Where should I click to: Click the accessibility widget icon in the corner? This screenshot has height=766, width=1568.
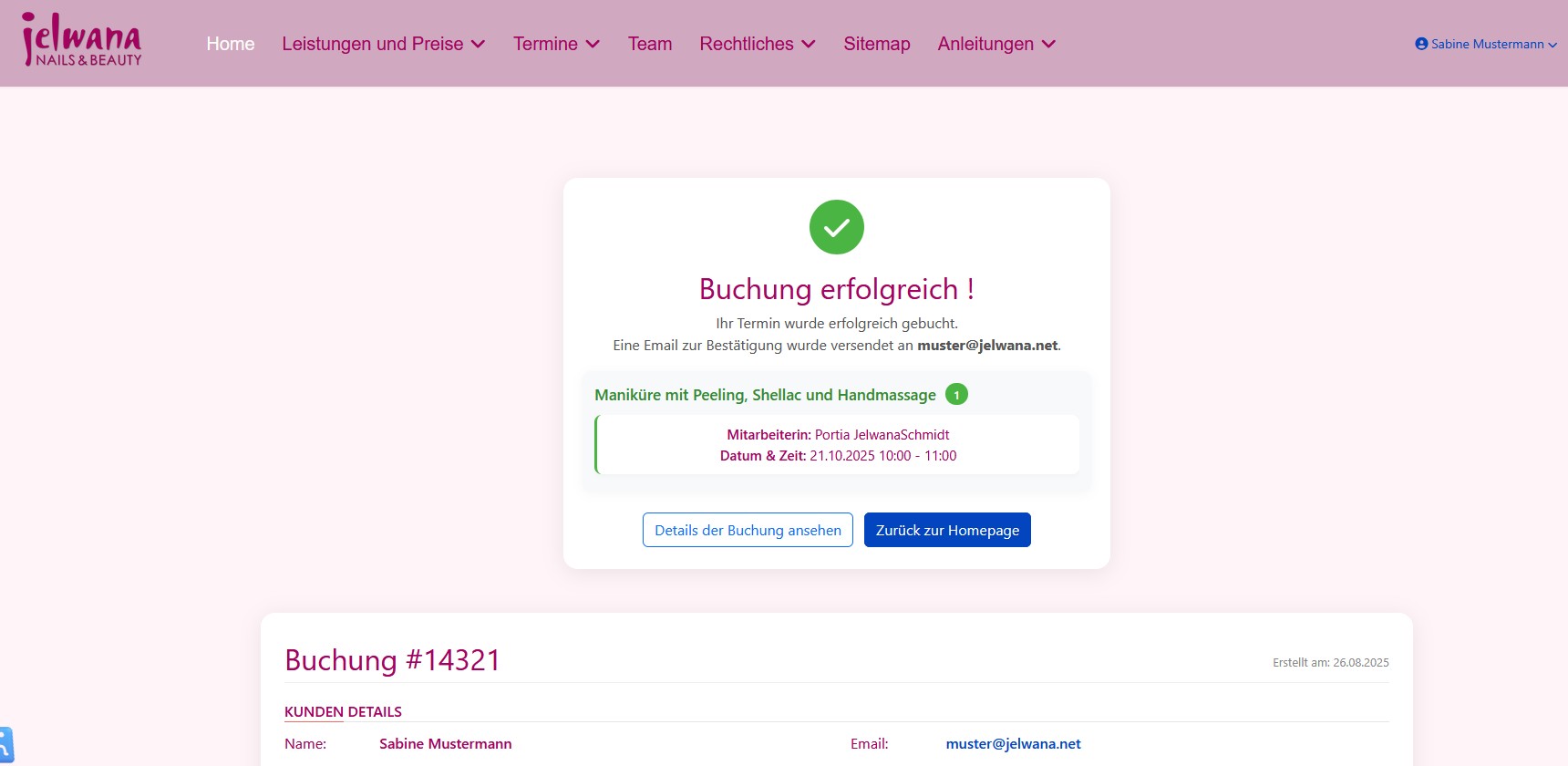coord(5,746)
